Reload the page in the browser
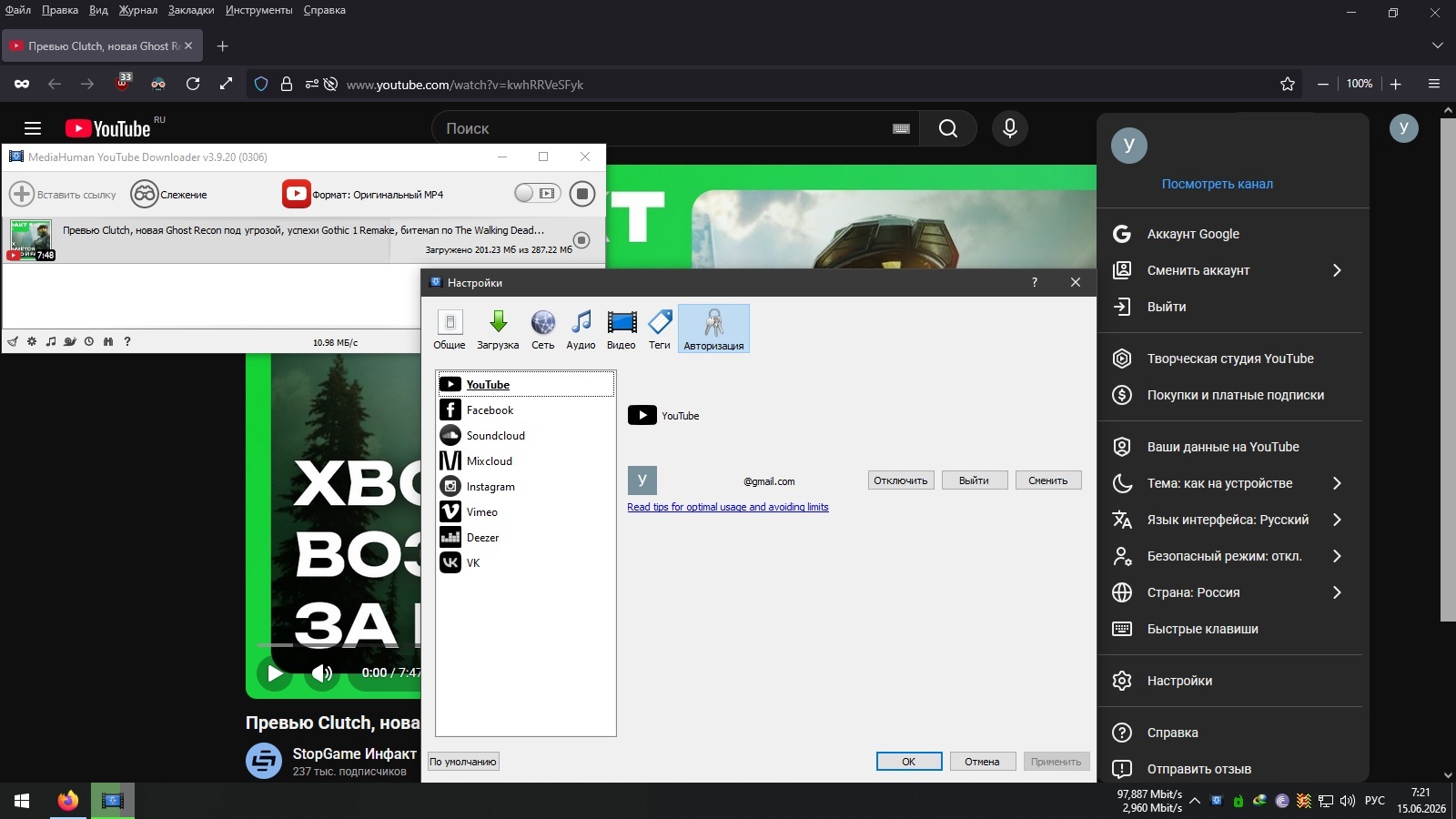 tap(193, 84)
